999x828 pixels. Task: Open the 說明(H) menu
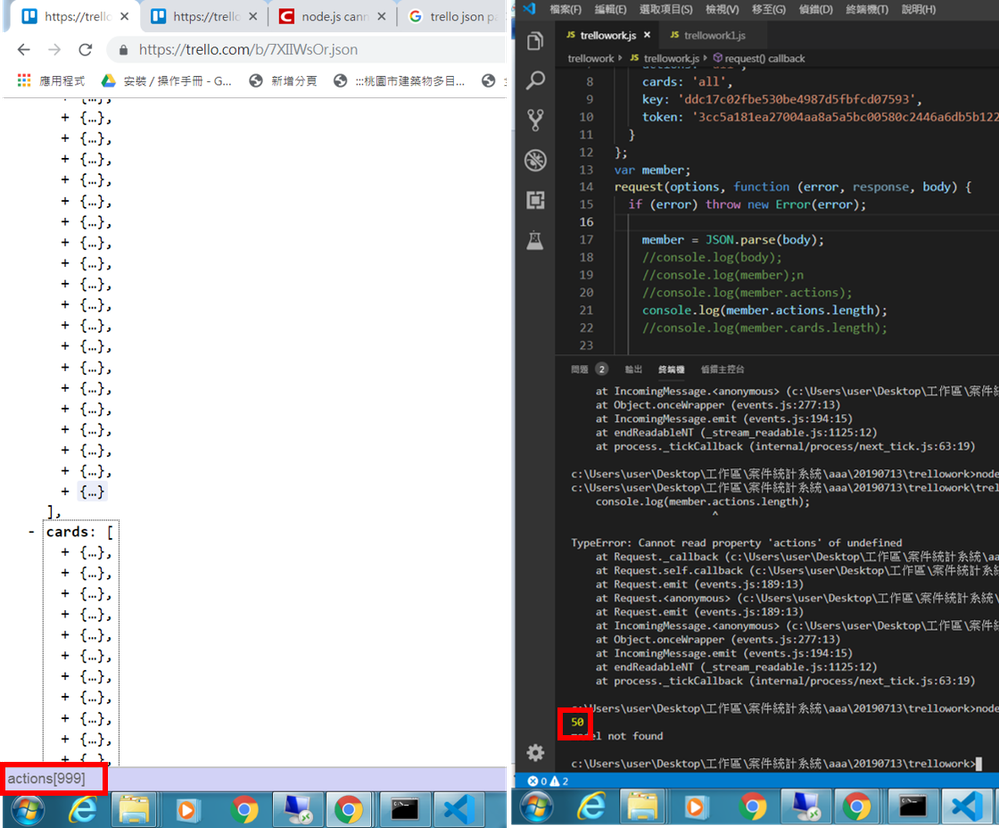(x=919, y=9)
